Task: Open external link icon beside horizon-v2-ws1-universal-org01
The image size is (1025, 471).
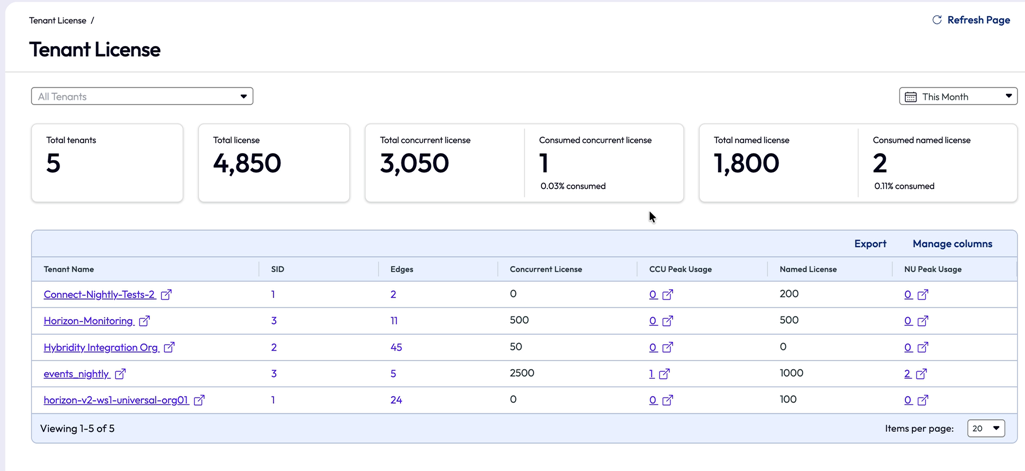Action: [x=199, y=400]
